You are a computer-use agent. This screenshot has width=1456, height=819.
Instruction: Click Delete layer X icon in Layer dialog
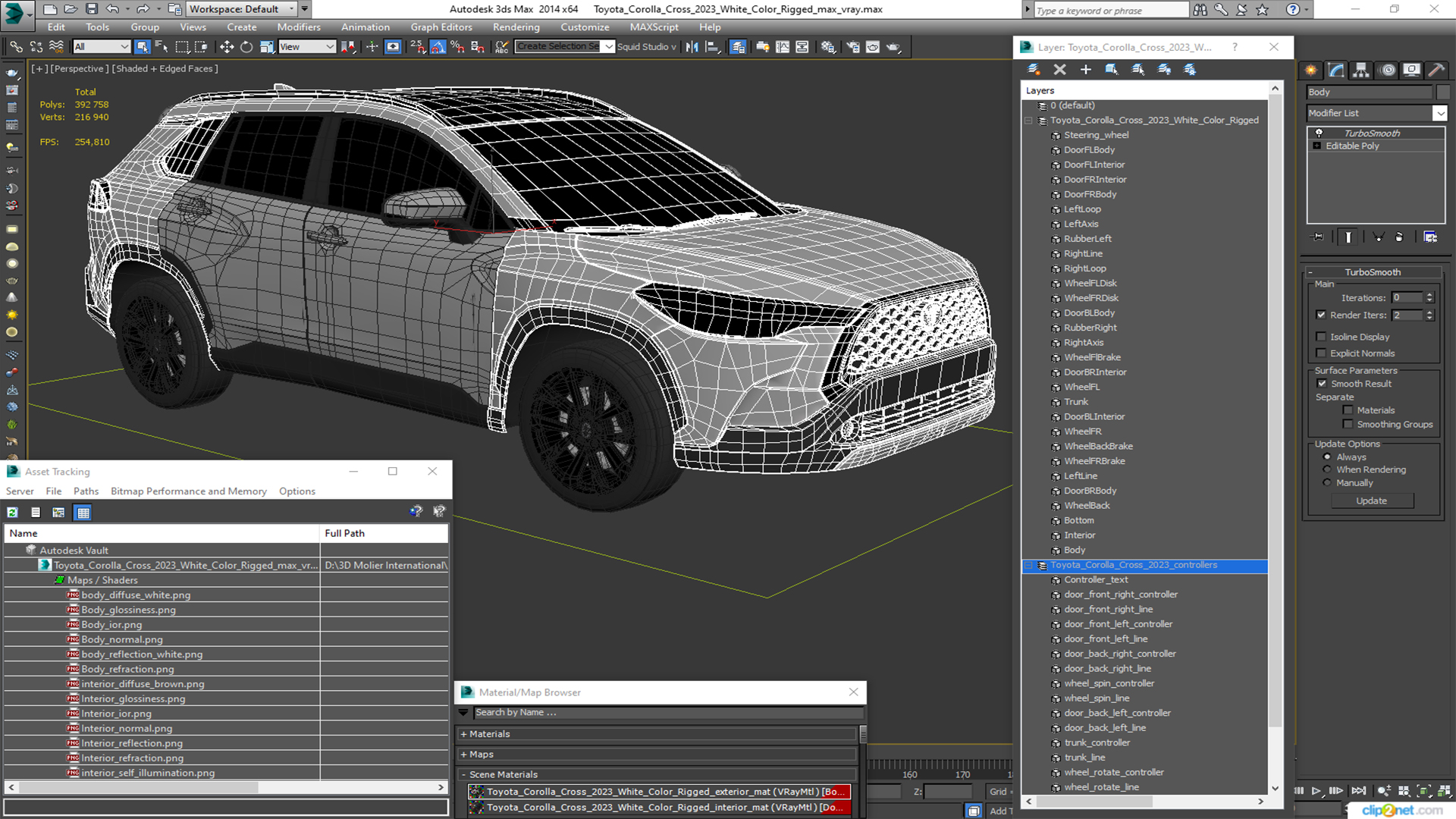[1059, 70]
